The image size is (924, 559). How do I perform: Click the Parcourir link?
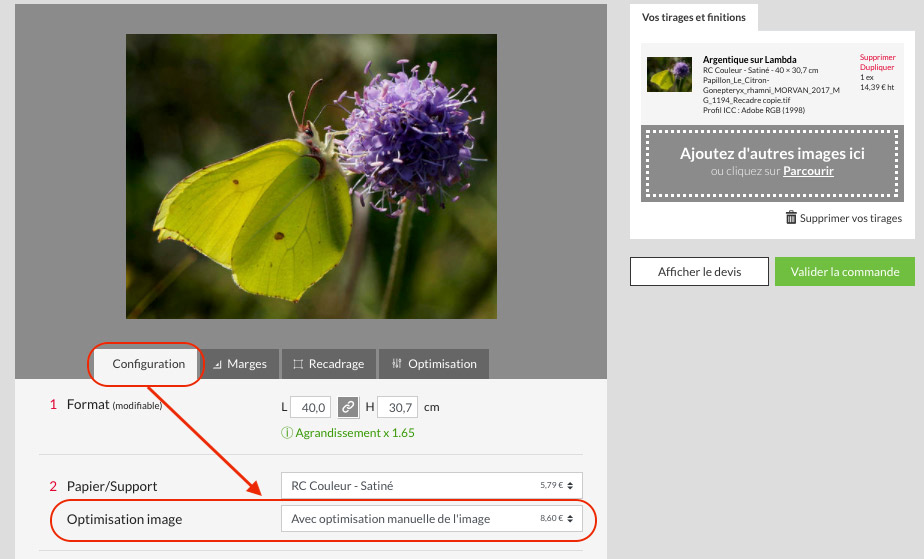coord(808,172)
